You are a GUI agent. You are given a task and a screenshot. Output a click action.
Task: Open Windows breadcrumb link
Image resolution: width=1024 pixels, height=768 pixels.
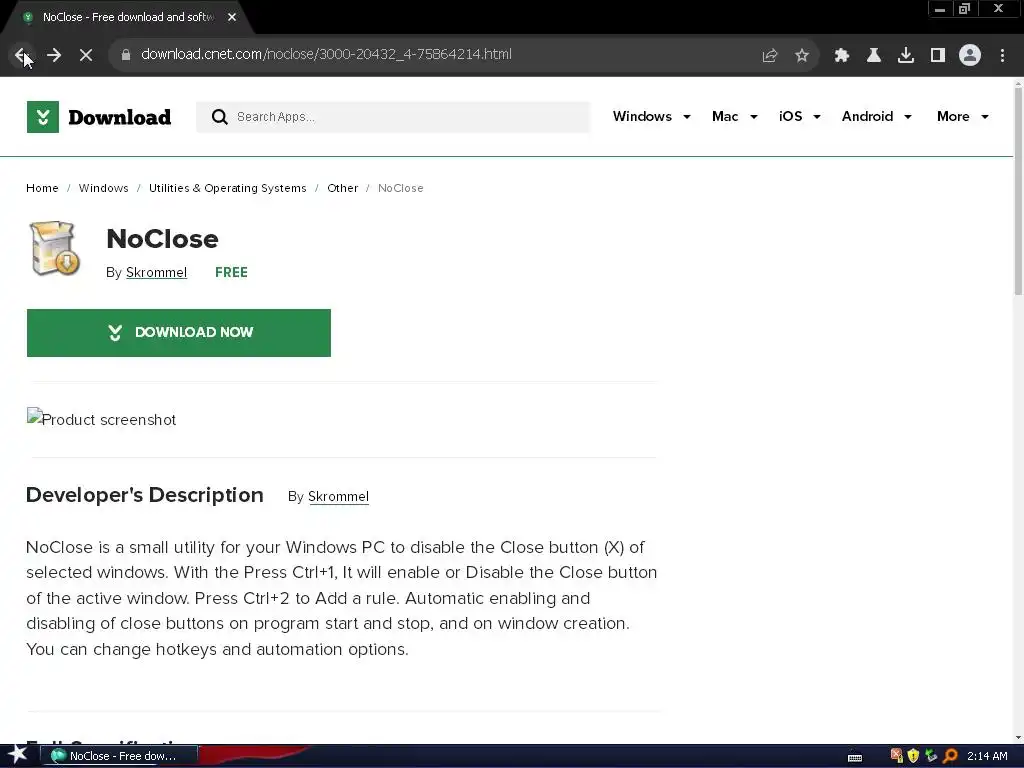[x=103, y=188]
